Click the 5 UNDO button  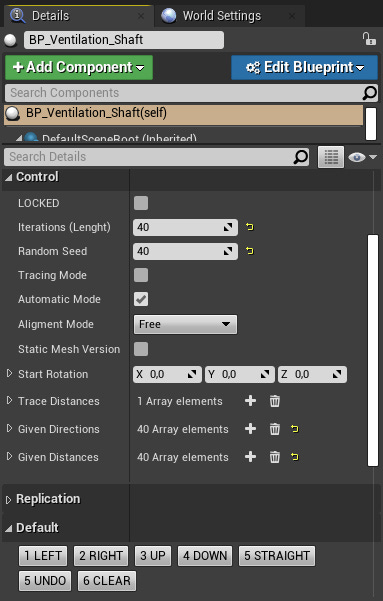coord(45,581)
